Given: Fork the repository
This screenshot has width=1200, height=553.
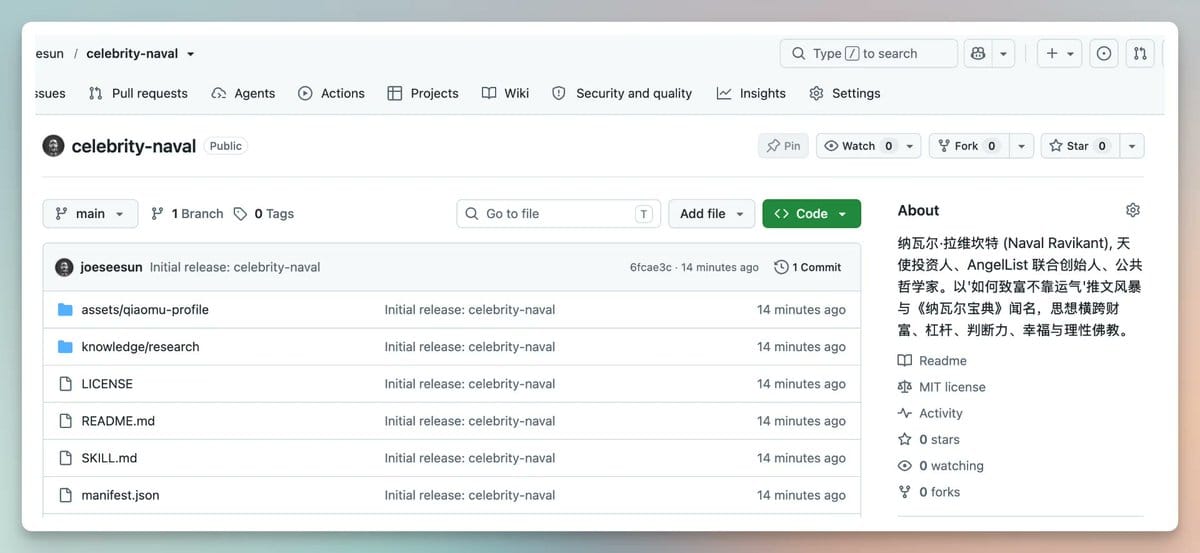Looking at the screenshot, I should point(968,146).
